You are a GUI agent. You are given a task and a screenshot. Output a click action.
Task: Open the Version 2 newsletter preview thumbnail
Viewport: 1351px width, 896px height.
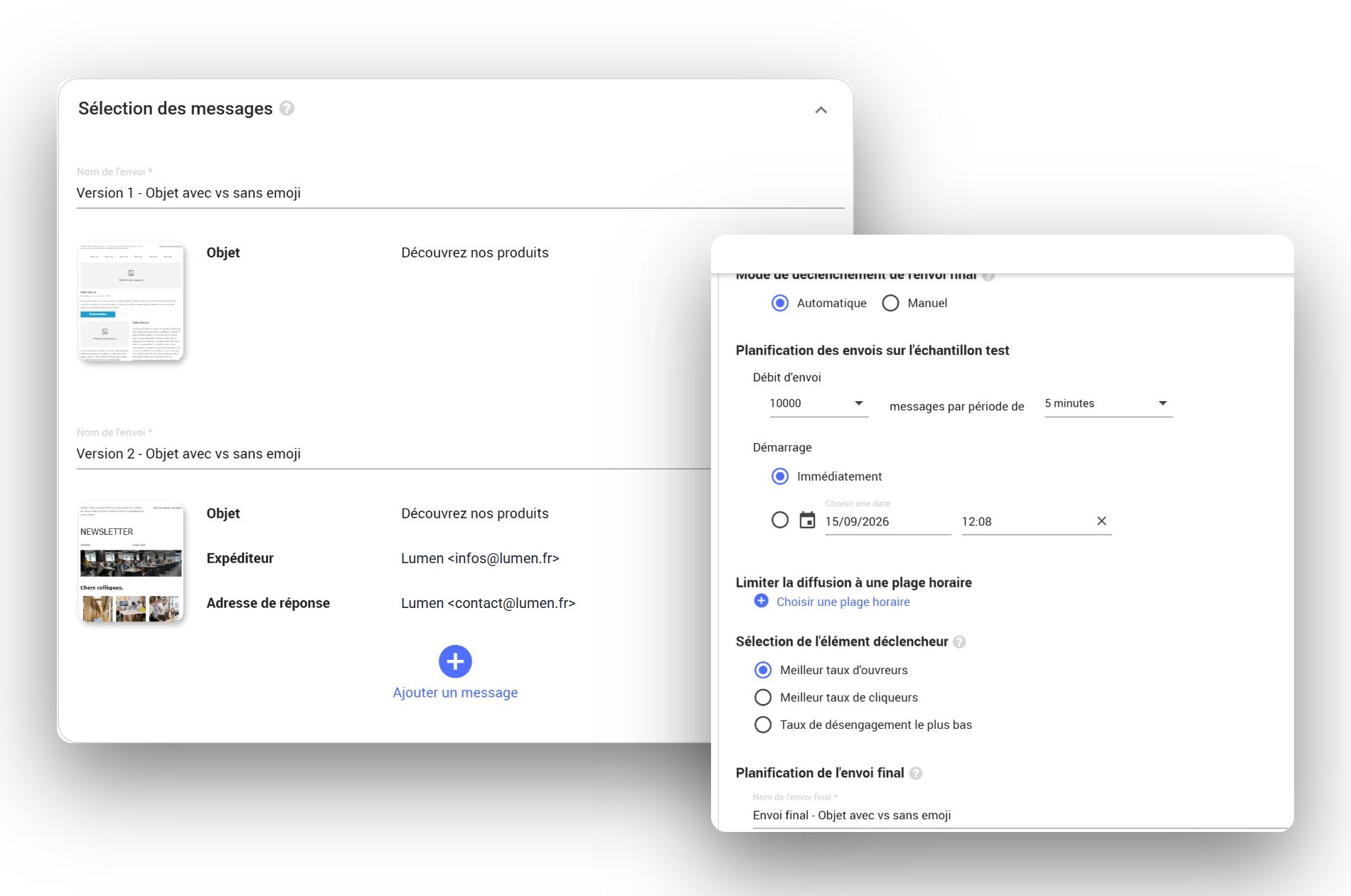pos(131,562)
